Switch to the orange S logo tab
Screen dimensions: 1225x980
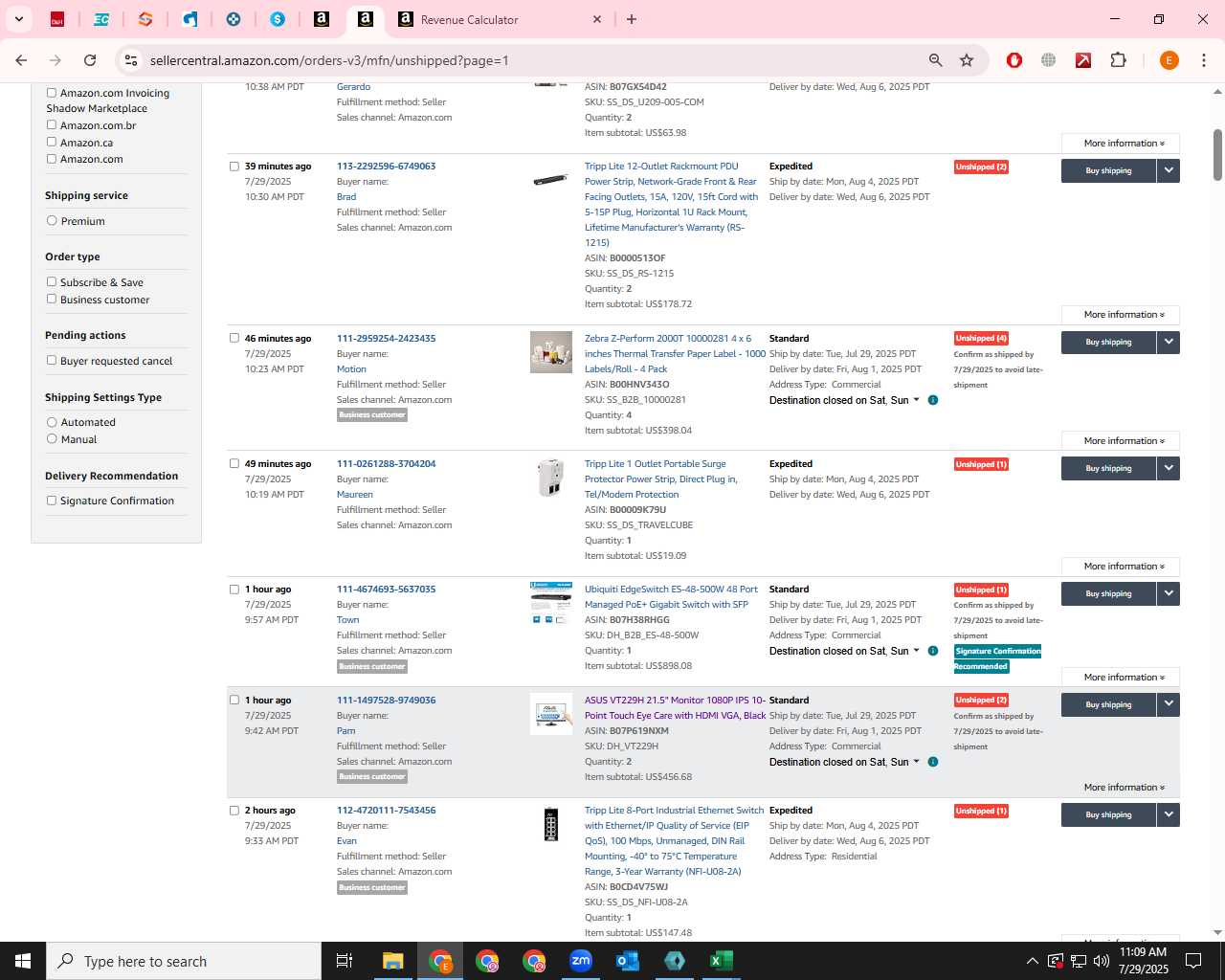145,19
